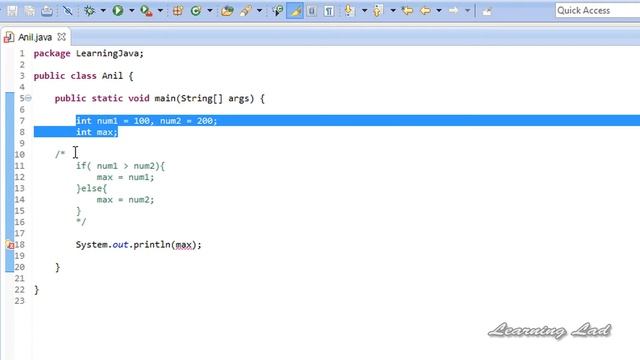Click the error marker on line 18
The width and height of the screenshot is (640, 360).
[10, 245]
